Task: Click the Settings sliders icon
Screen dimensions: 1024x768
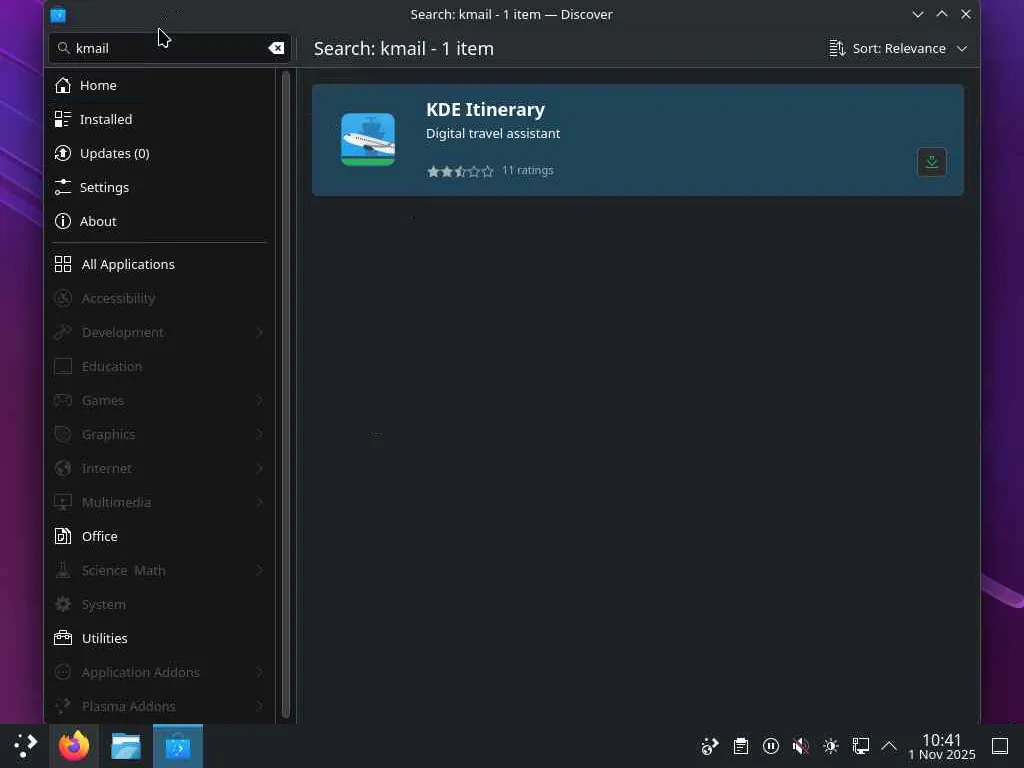Action: point(63,187)
